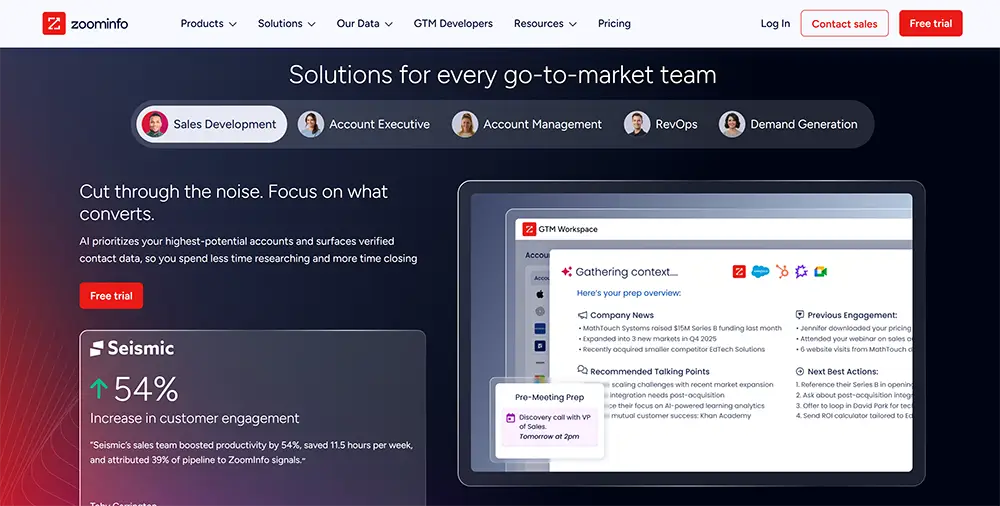Click the Salesforce cloud icon
The height and width of the screenshot is (506, 1000).
click(760, 272)
